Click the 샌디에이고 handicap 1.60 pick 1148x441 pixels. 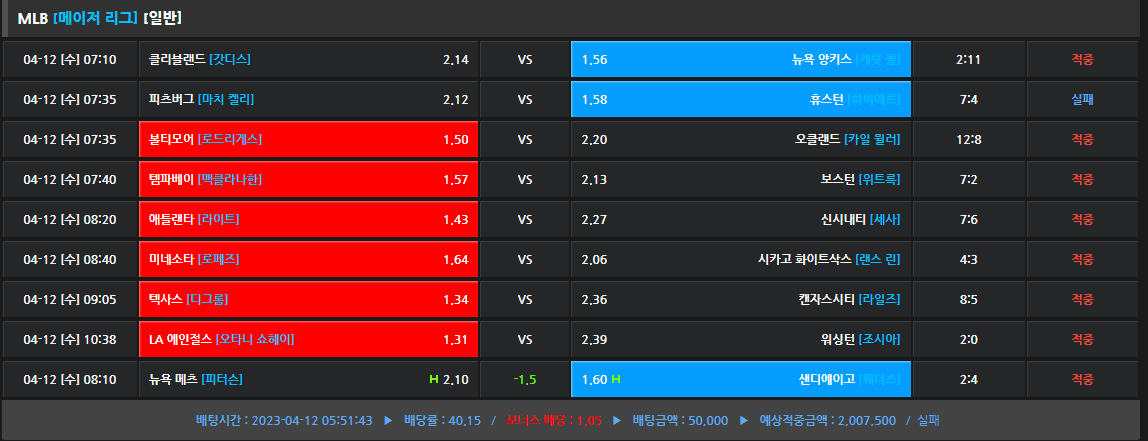pyautogui.click(x=740, y=379)
